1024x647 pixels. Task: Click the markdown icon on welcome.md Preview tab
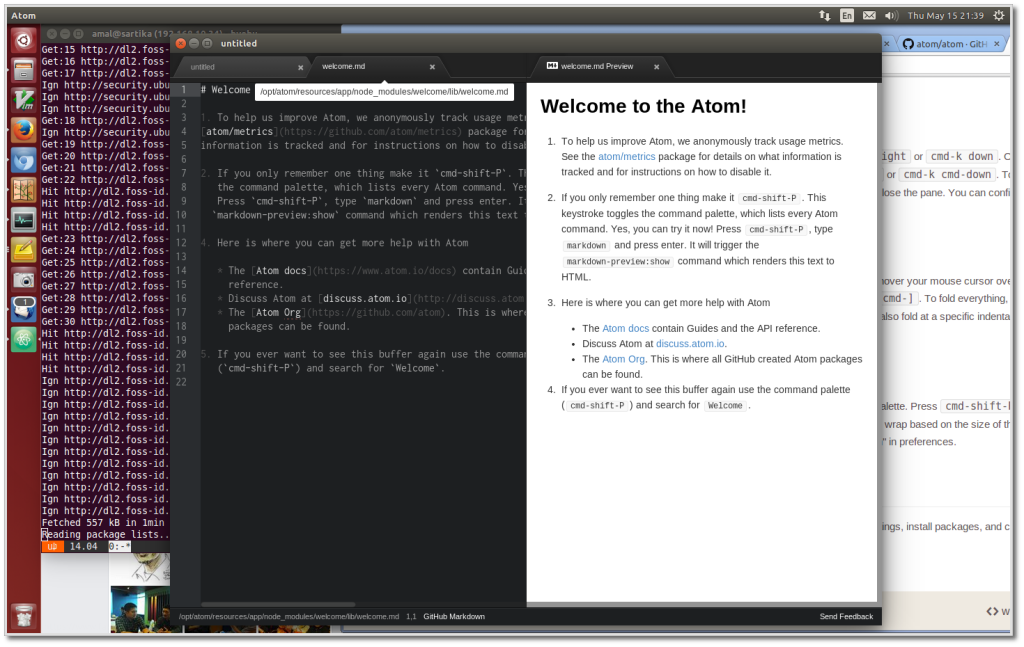(552, 66)
